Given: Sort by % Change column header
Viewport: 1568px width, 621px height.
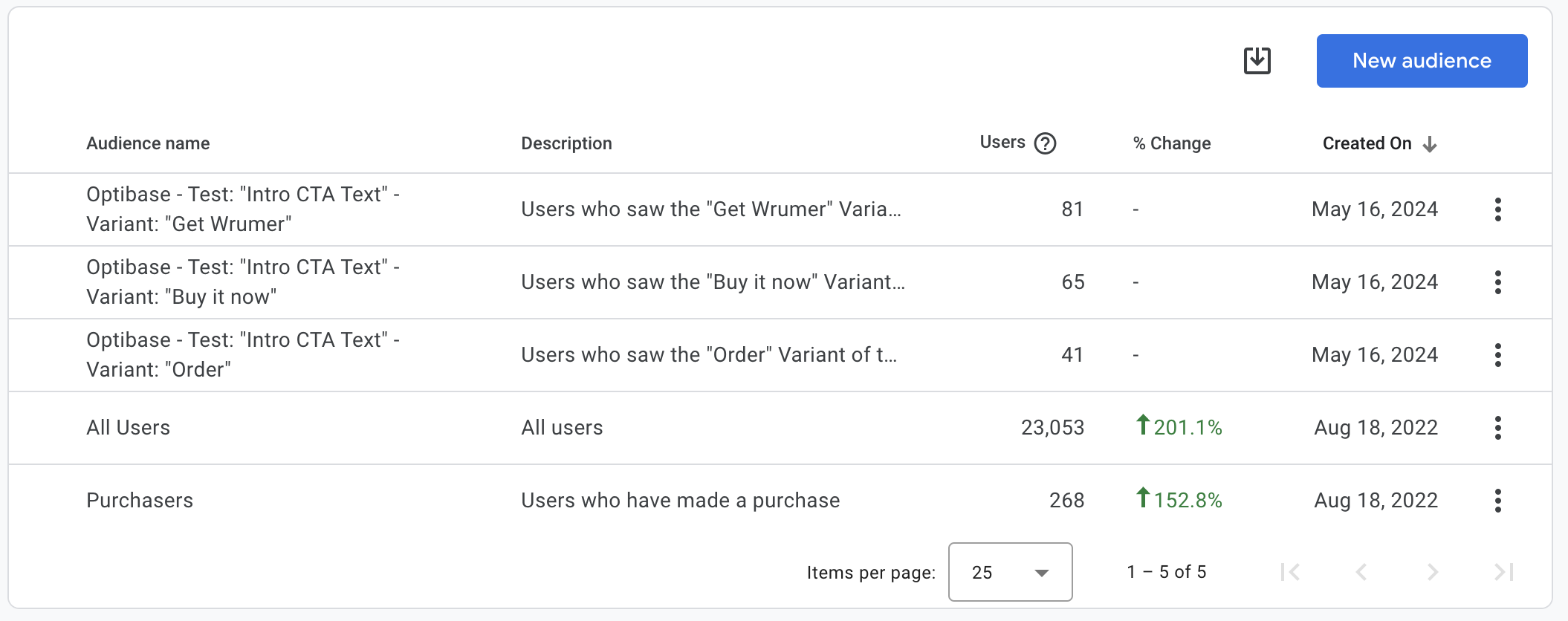Looking at the screenshot, I should pos(1171,143).
